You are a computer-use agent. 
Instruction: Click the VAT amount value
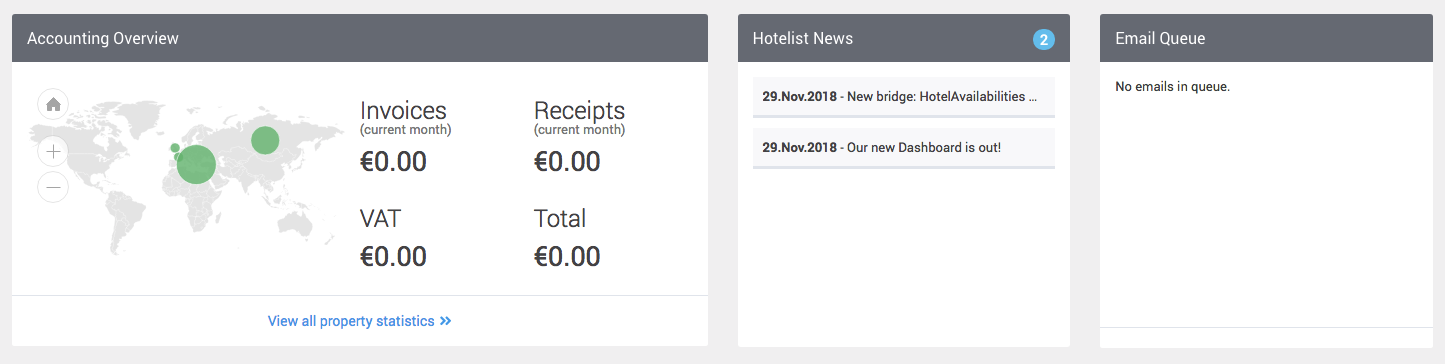[393, 256]
